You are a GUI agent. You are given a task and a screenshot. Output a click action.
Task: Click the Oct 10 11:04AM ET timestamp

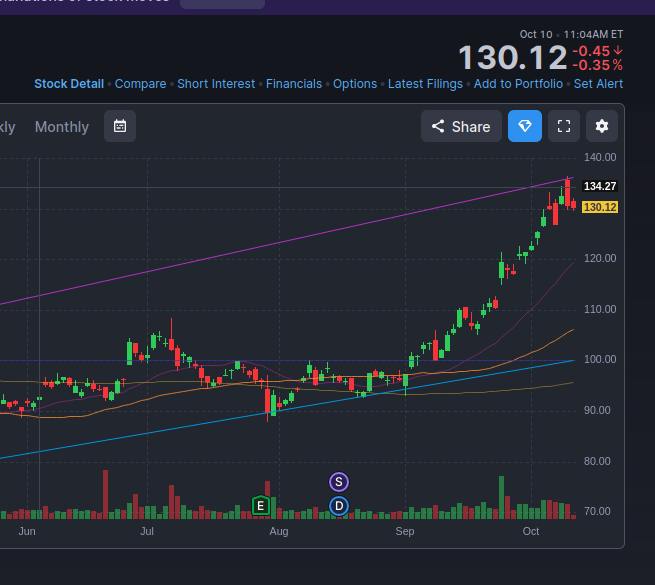[x=571, y=34]
